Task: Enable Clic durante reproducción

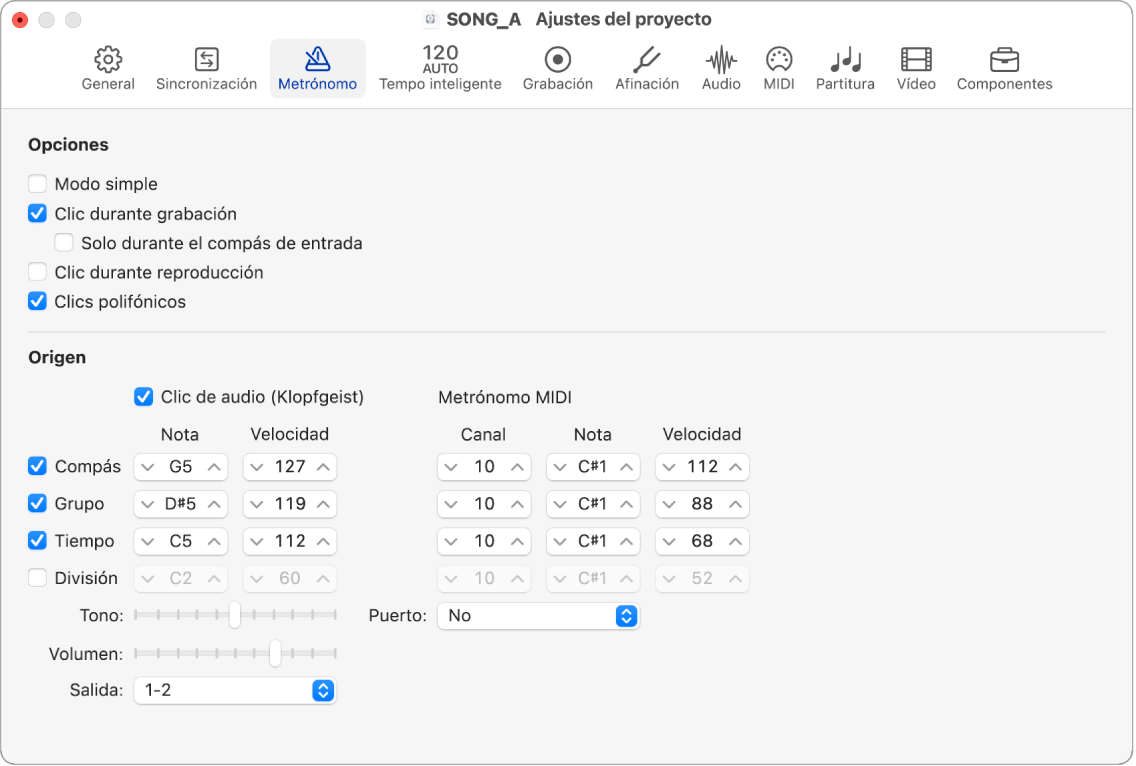Action: click(38, 272)
